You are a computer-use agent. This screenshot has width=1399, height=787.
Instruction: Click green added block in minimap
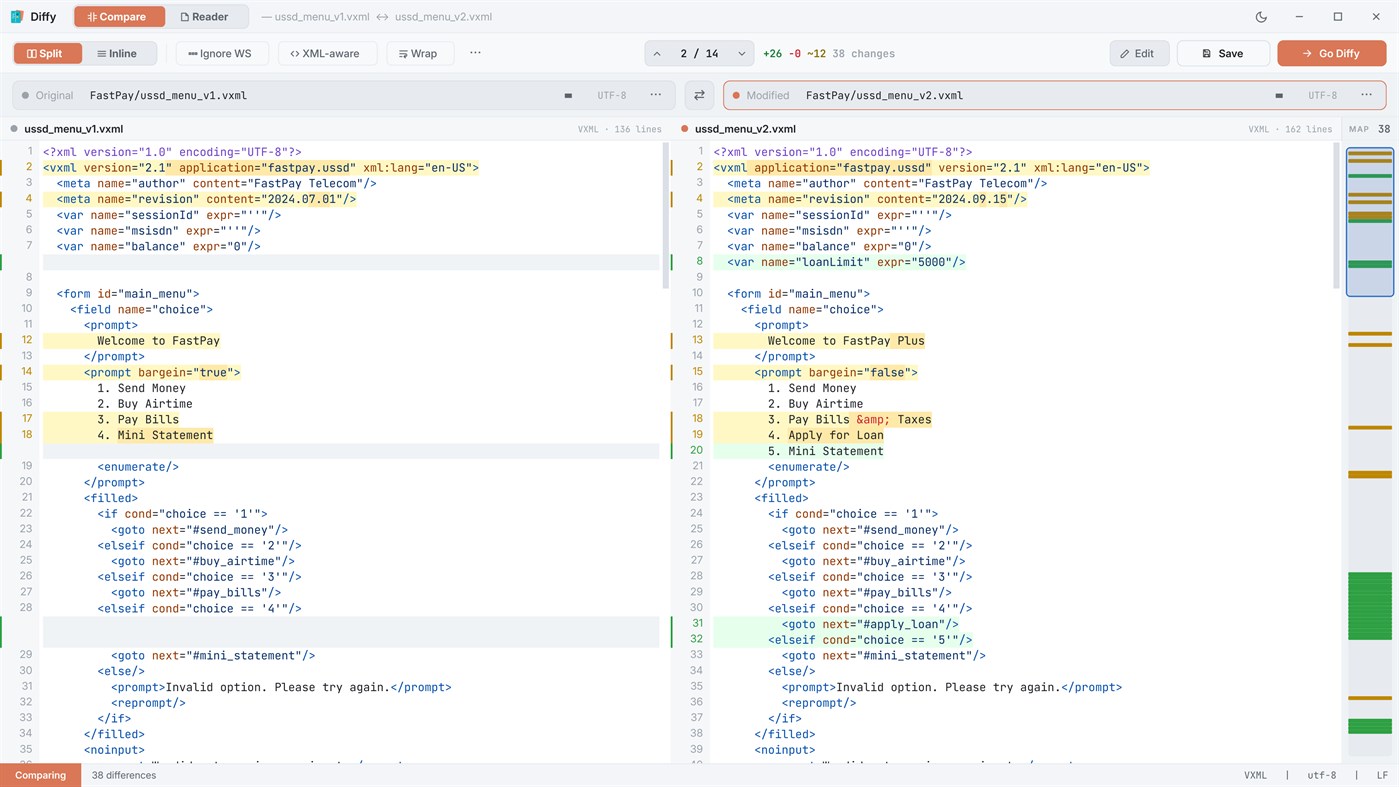(x=1369, y=606)
